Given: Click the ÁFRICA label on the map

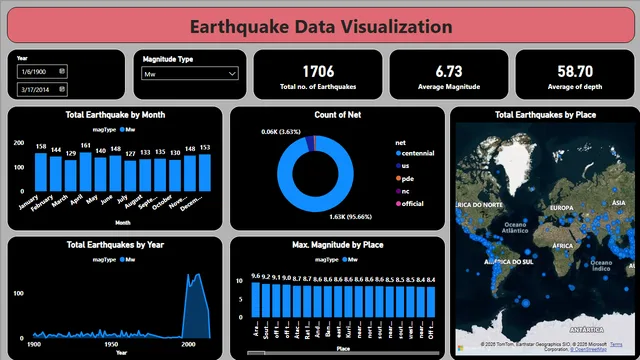Looking at the screenshot, I should pos(562,246).
